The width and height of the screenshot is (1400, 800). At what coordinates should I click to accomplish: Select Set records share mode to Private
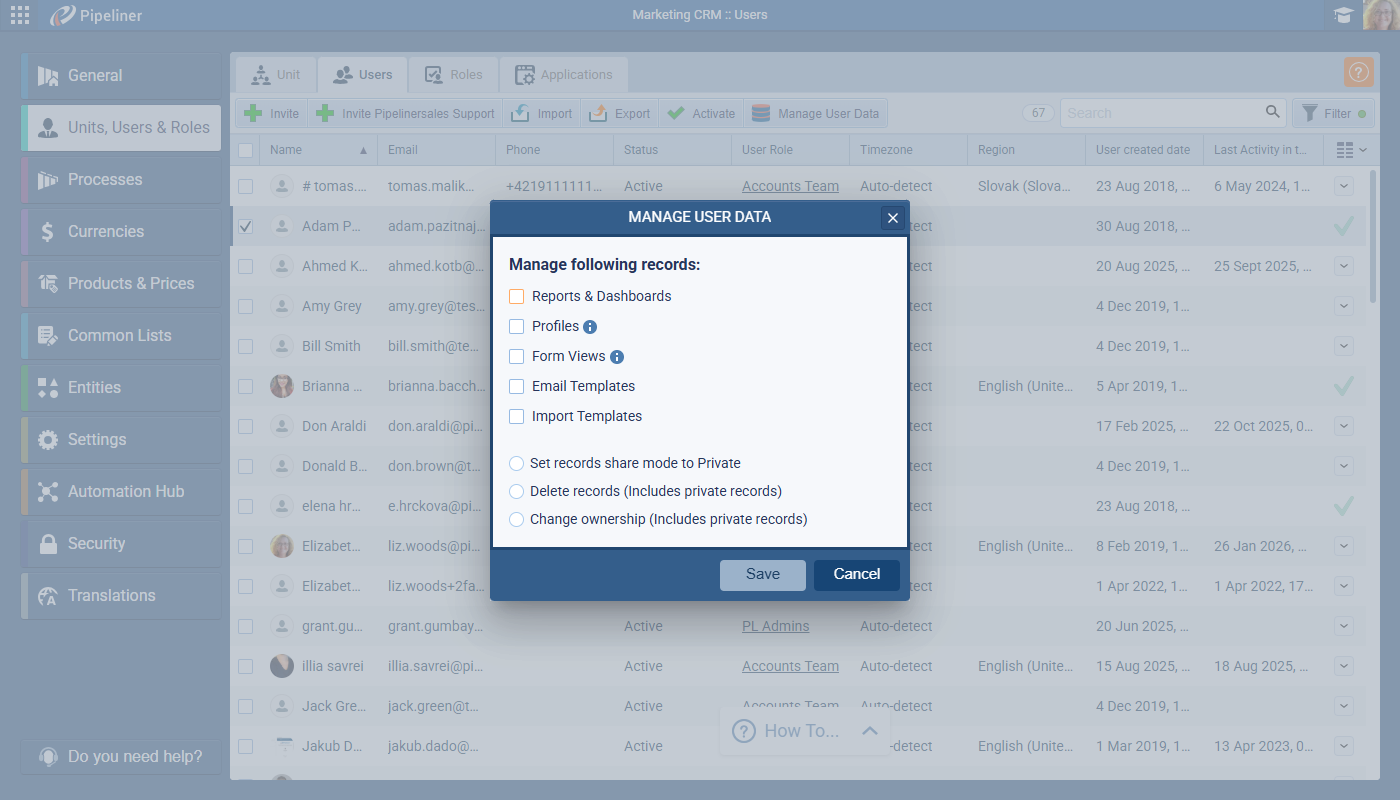[x=517, y=464]
